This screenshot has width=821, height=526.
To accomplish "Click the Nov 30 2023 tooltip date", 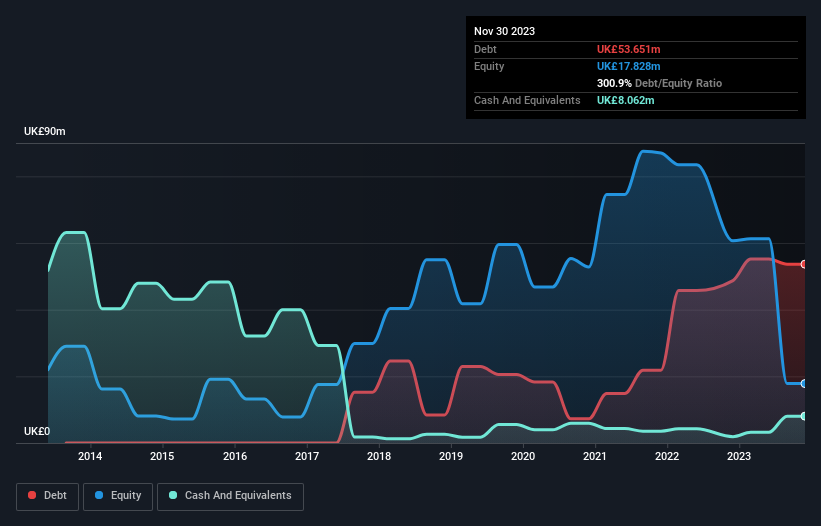I will [504, 31].
